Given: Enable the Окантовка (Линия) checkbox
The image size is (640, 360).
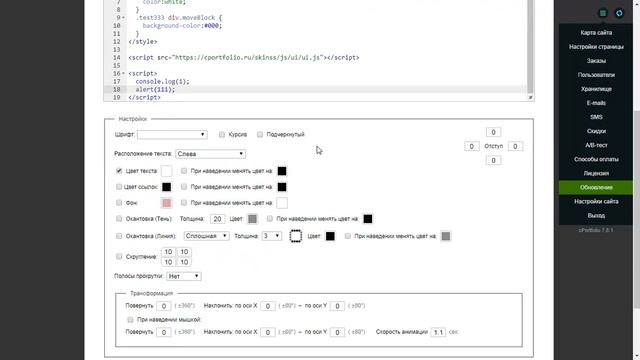Looking at the screenshot, I should (119, 236).
